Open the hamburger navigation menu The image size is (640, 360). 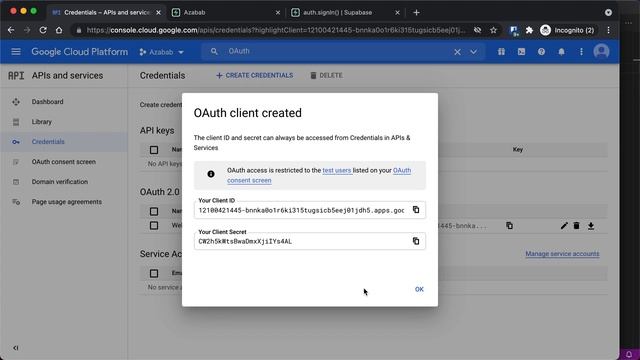tap(16, 52)
